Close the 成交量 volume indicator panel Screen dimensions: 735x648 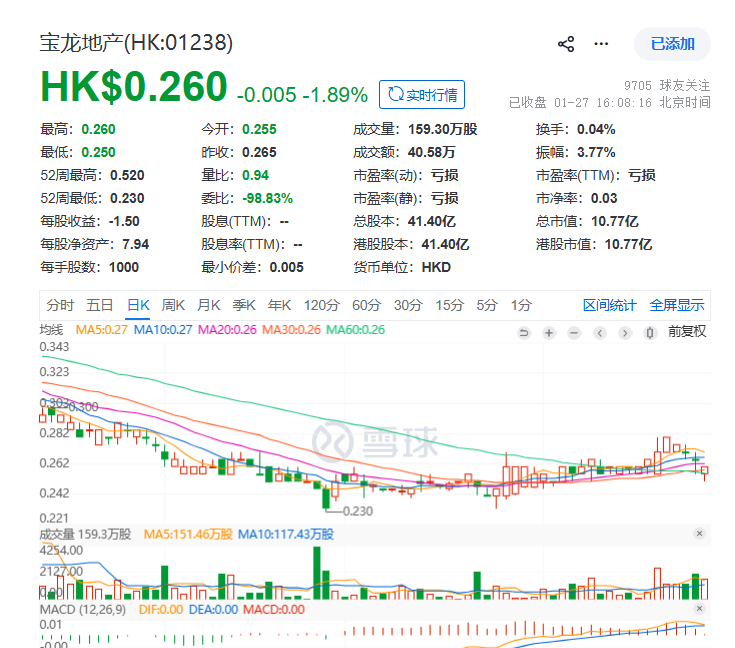pos(698,535)
